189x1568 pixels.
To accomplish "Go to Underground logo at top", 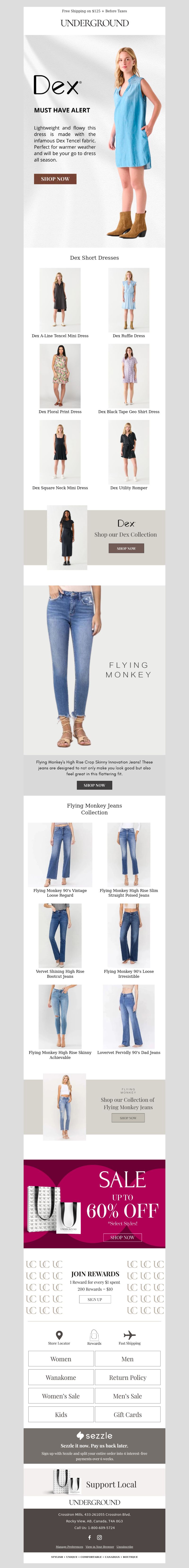I will [x=94, y=23].
